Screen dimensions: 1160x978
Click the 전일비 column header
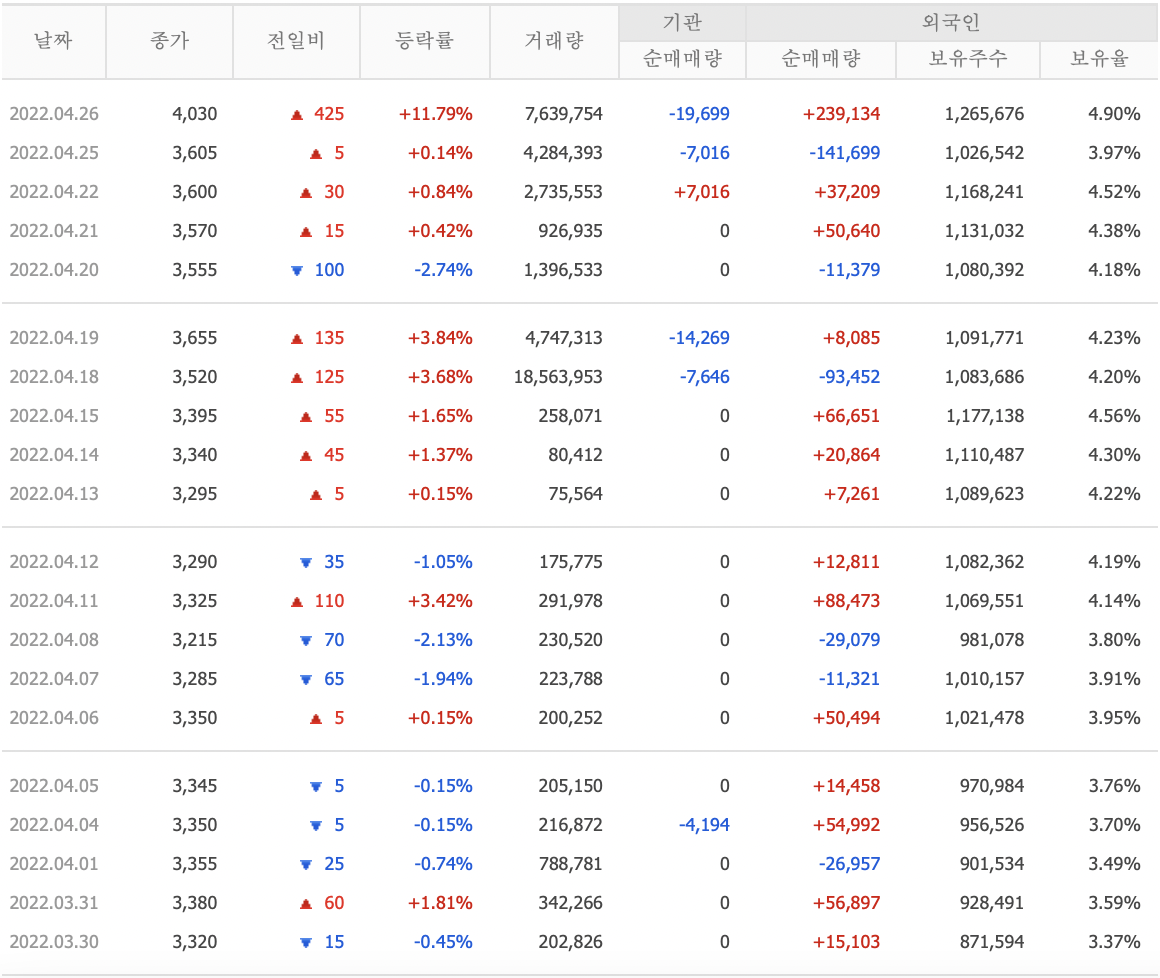tap(296, 41)
